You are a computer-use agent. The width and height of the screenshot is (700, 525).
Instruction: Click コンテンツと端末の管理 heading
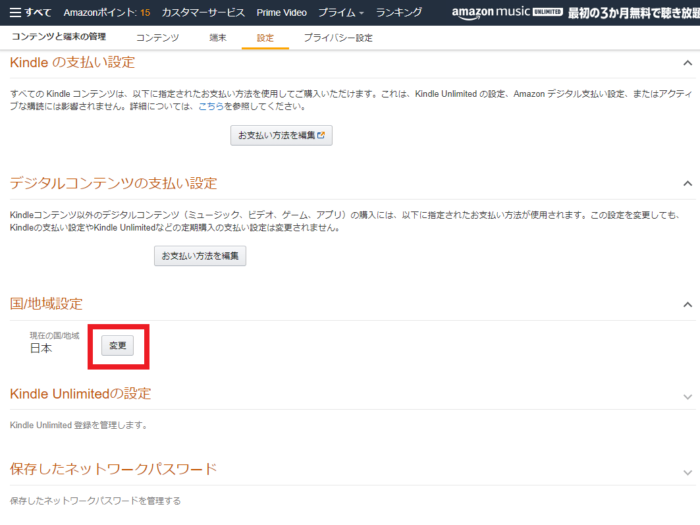[x=58, y=37]
